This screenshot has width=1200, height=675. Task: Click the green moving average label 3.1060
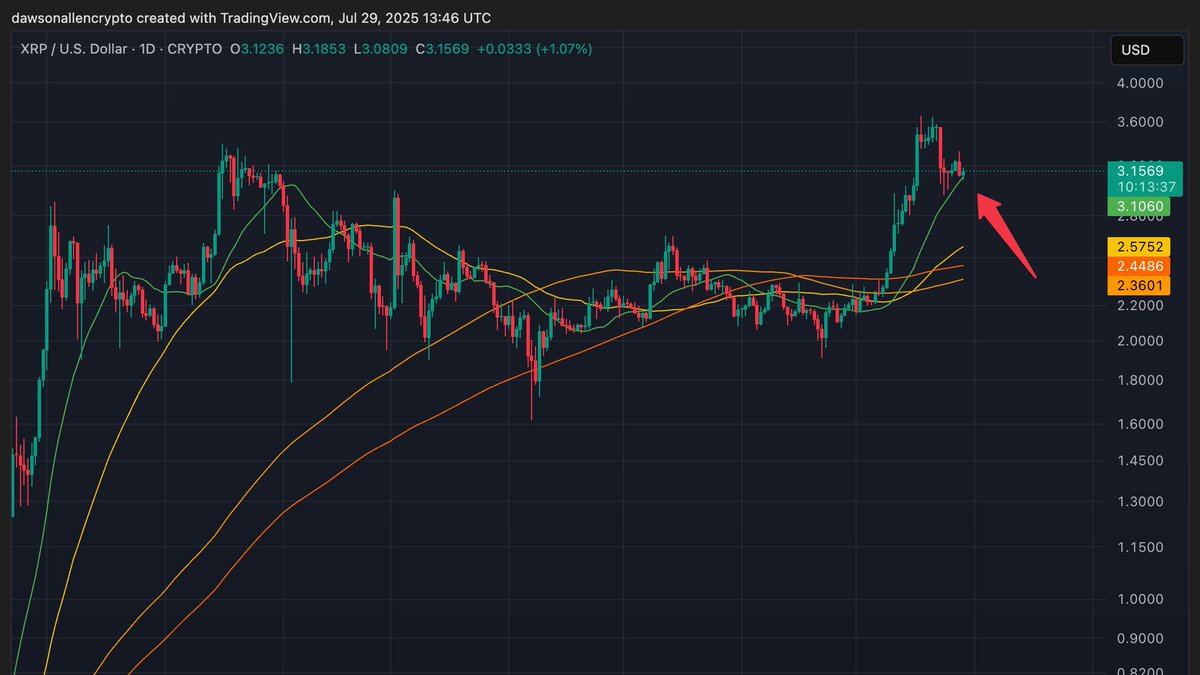(x=1141, y=207)
